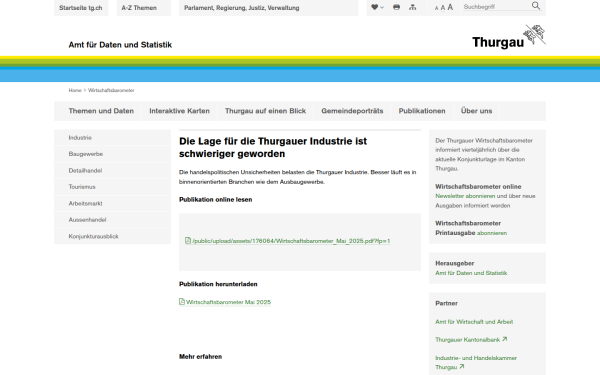Click Home in the breadcrumb
This screenshot has height=375, width=600.
pos(75,90)
